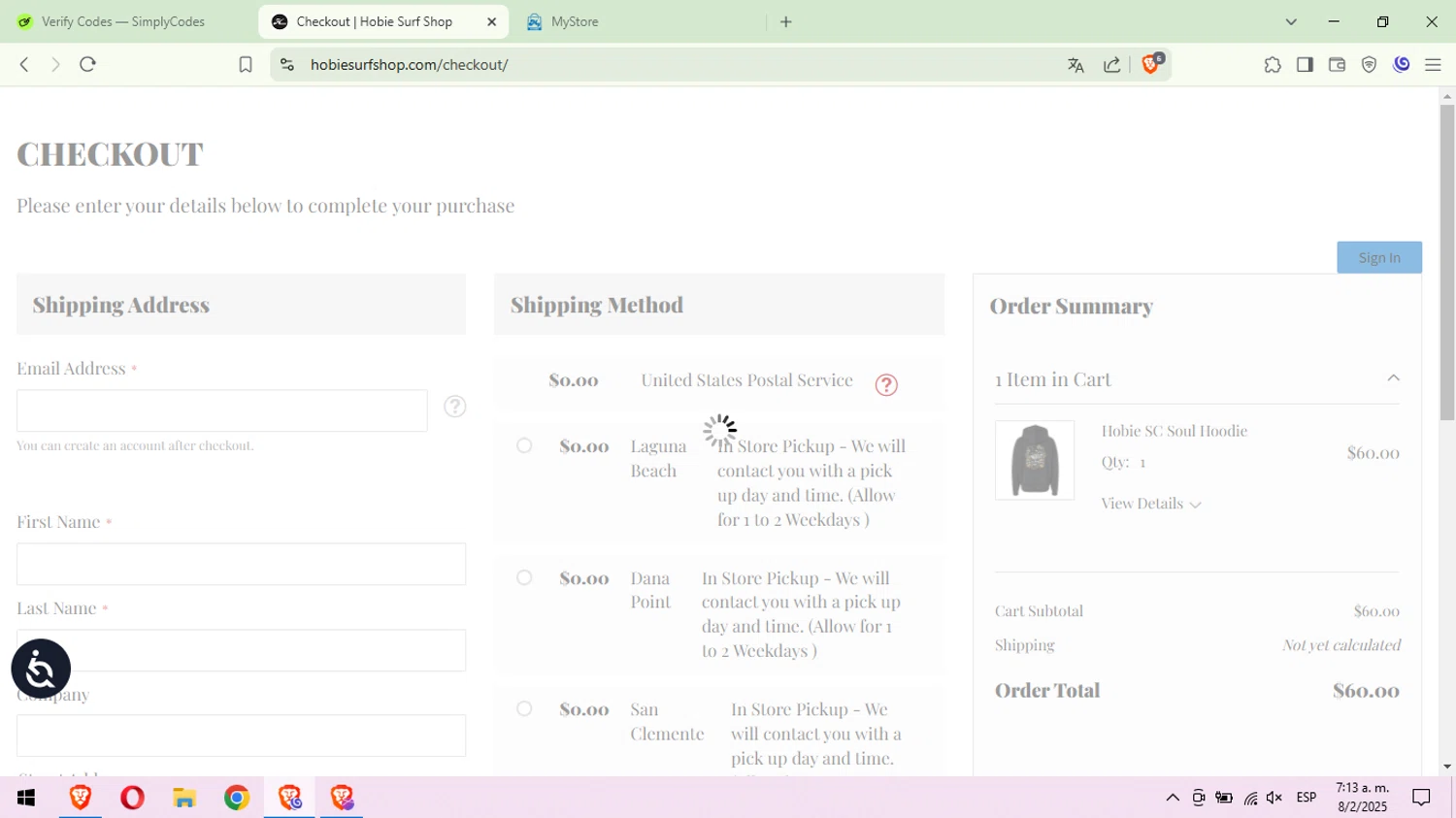Screen dimensions: 1456x818
Task: Expand View Details for the hoodie
Action: point(1151,504)
